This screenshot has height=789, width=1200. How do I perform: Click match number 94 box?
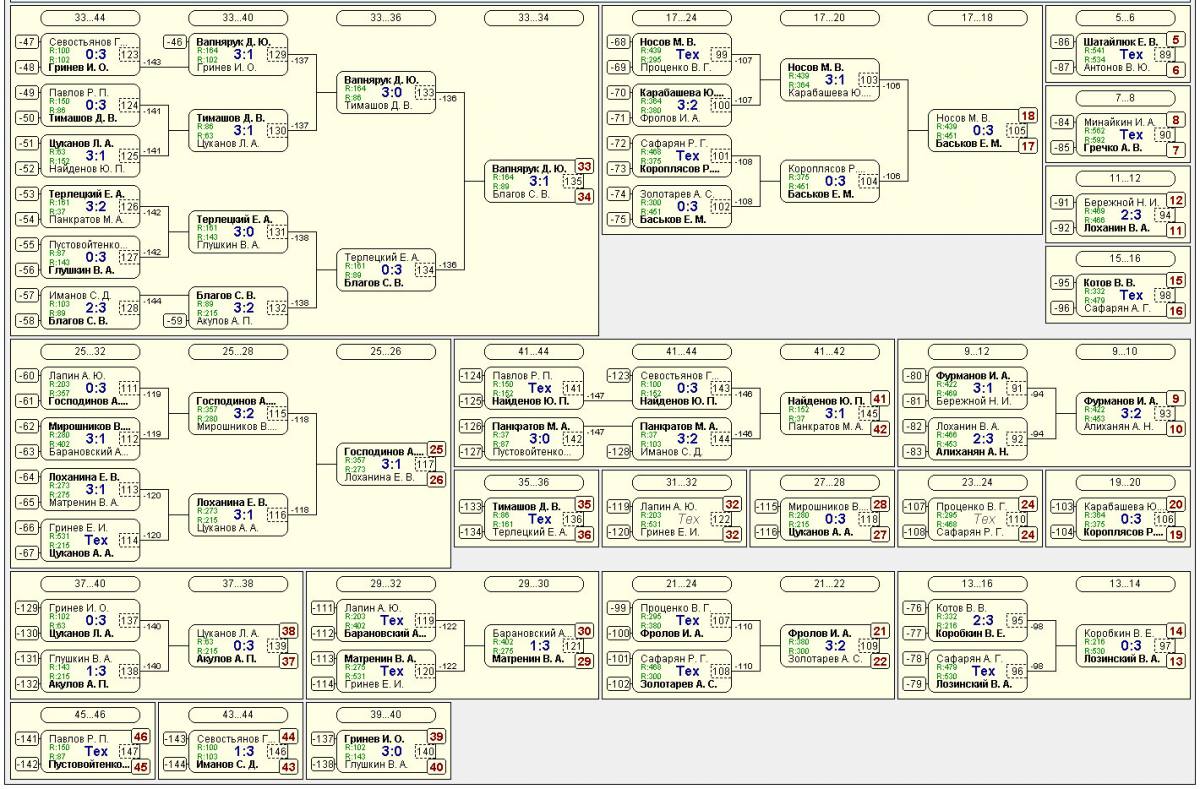pos(1164,215)
